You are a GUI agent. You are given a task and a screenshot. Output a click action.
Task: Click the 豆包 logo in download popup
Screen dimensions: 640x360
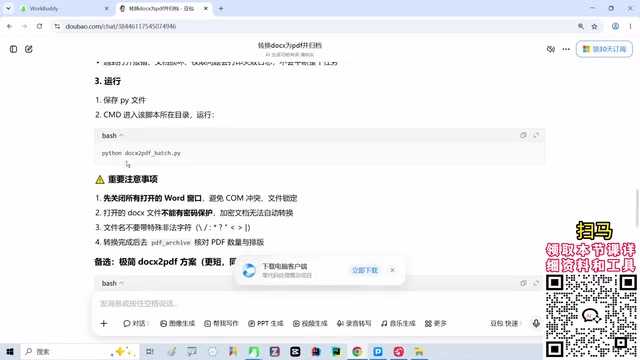pyautogui.click(x=249, y=270)
